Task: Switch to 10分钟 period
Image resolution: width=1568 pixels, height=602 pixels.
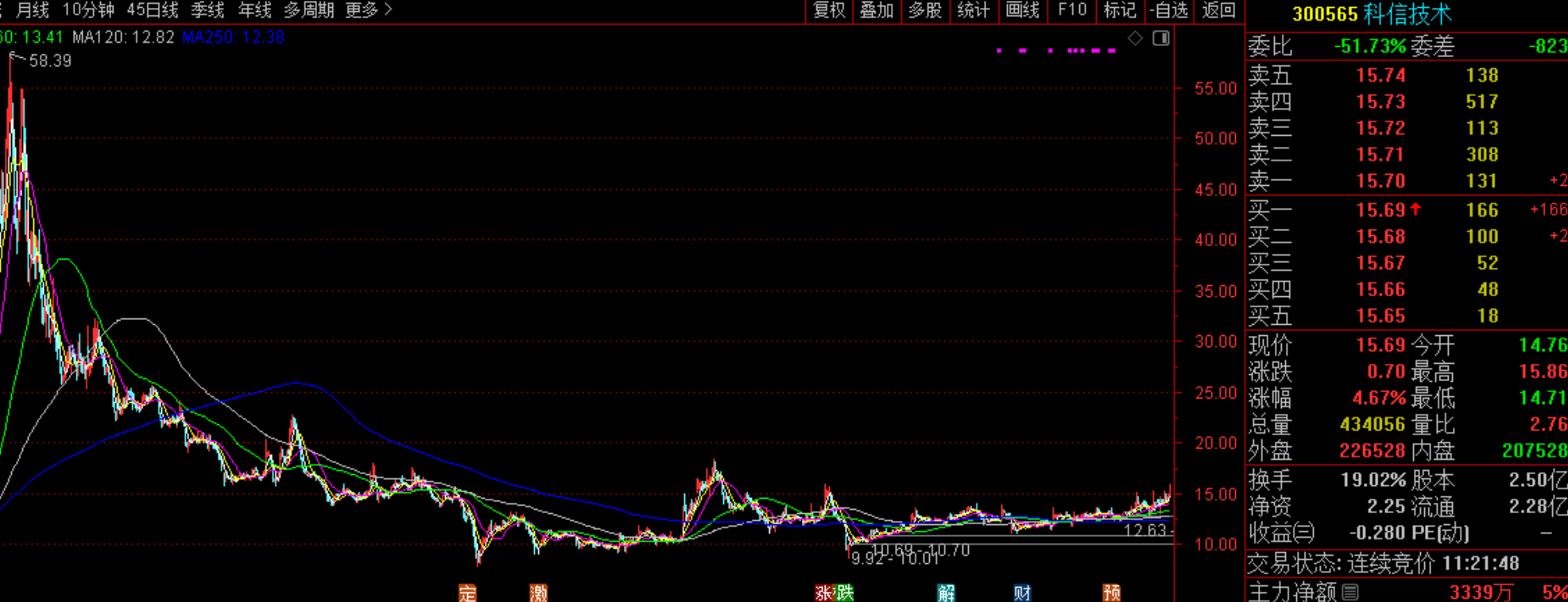Action: (88, 10)
